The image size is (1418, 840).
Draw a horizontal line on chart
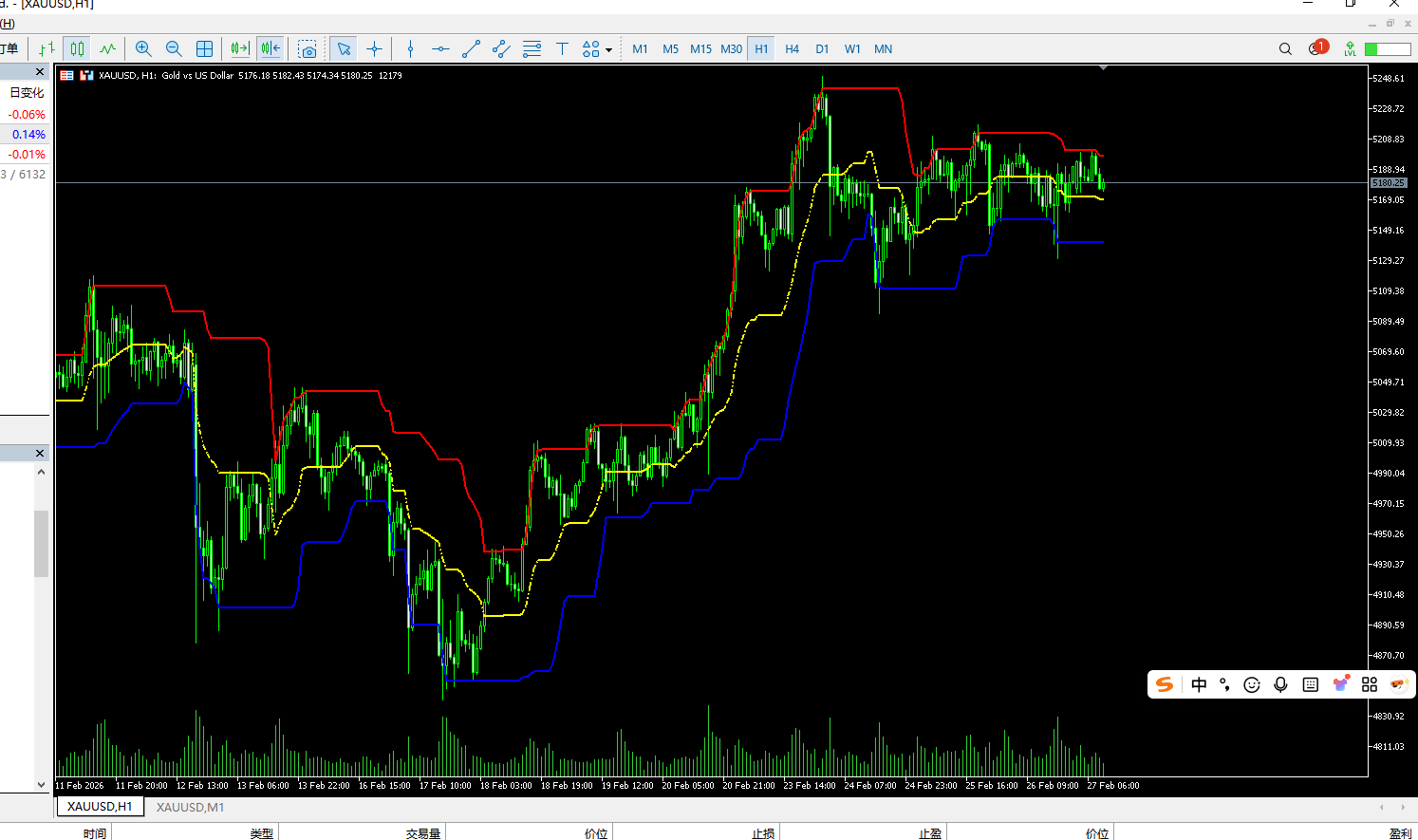pos(440,48)
